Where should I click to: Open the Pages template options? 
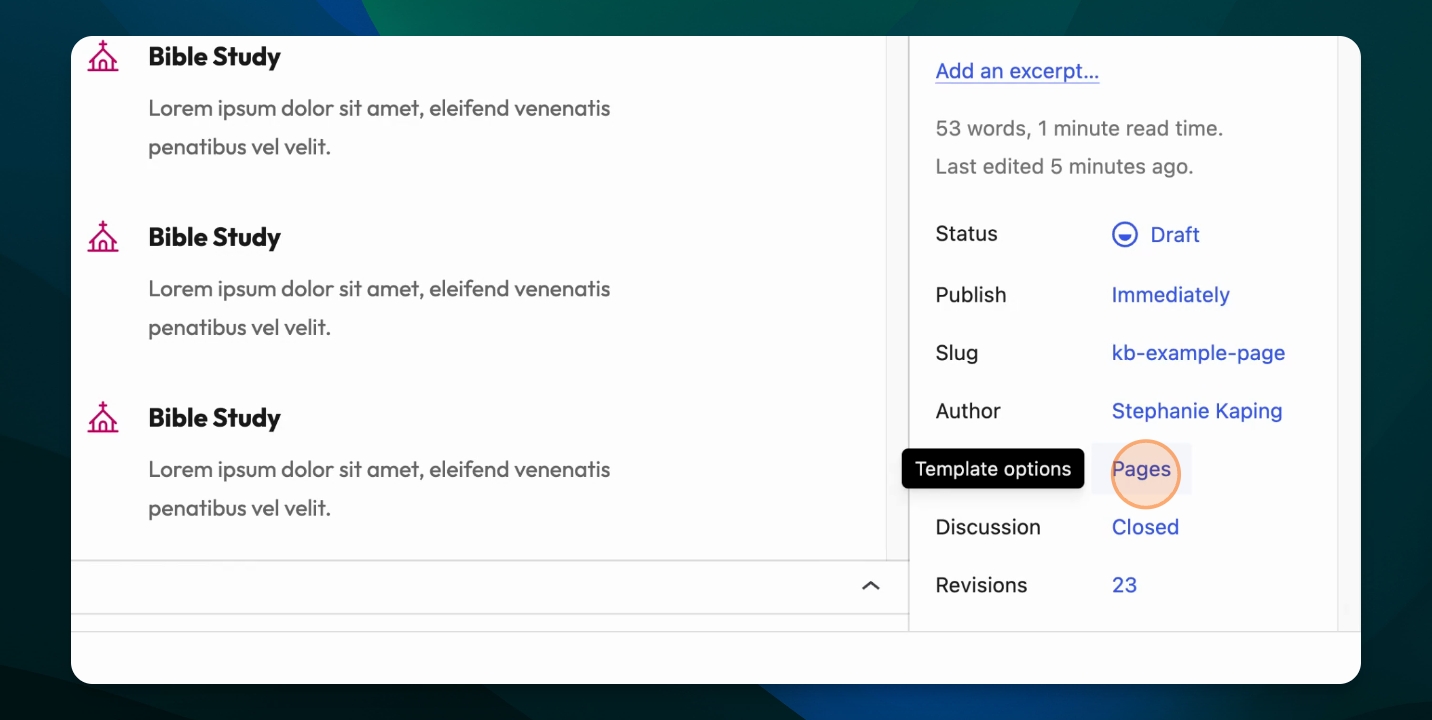pyautogui.click(x=1141, y=469)
